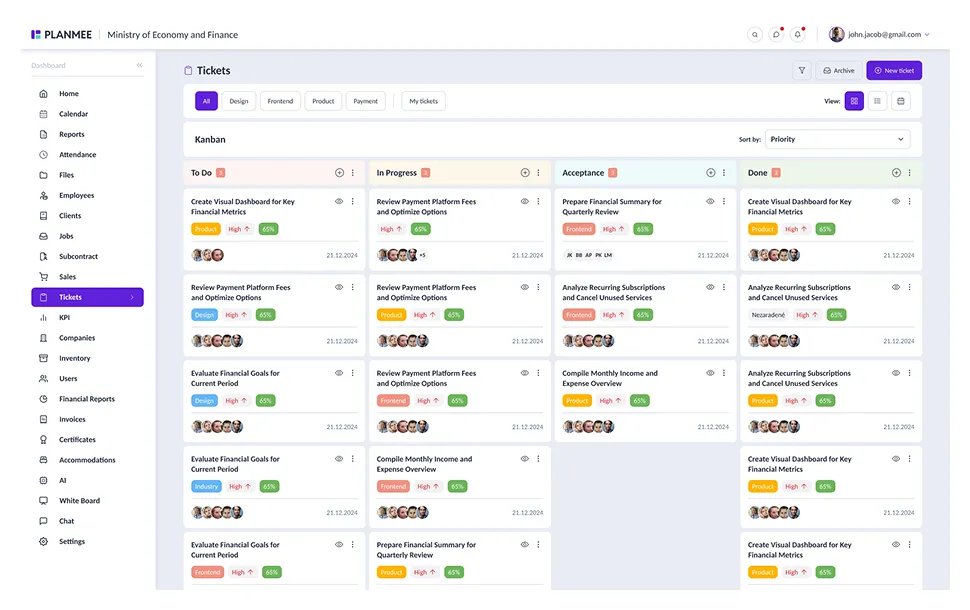Open the search icon in header
This screenshot has width=970, height=610.
click(x=754, y=35)
